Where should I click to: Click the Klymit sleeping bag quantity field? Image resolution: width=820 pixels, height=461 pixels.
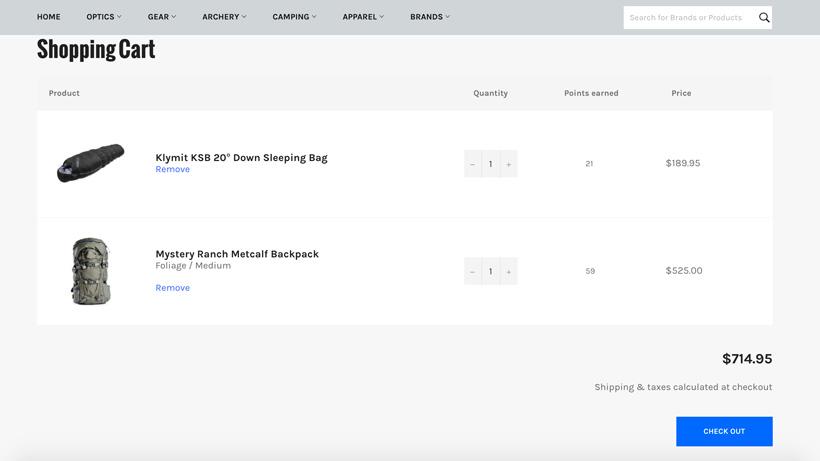[x=491, y=164]
